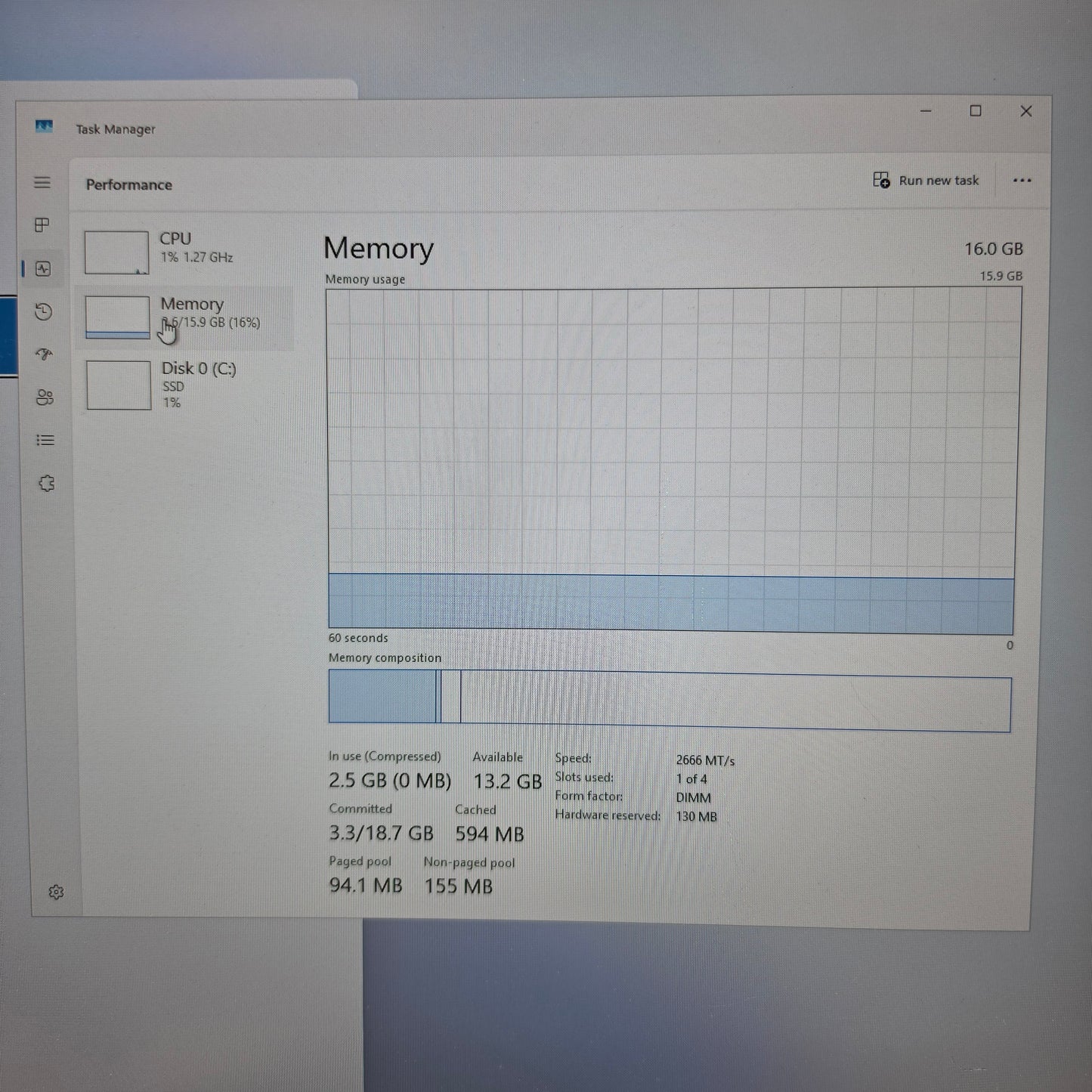
Task: Click the 13.2 GB available value
Action: [x=507, y=781]
